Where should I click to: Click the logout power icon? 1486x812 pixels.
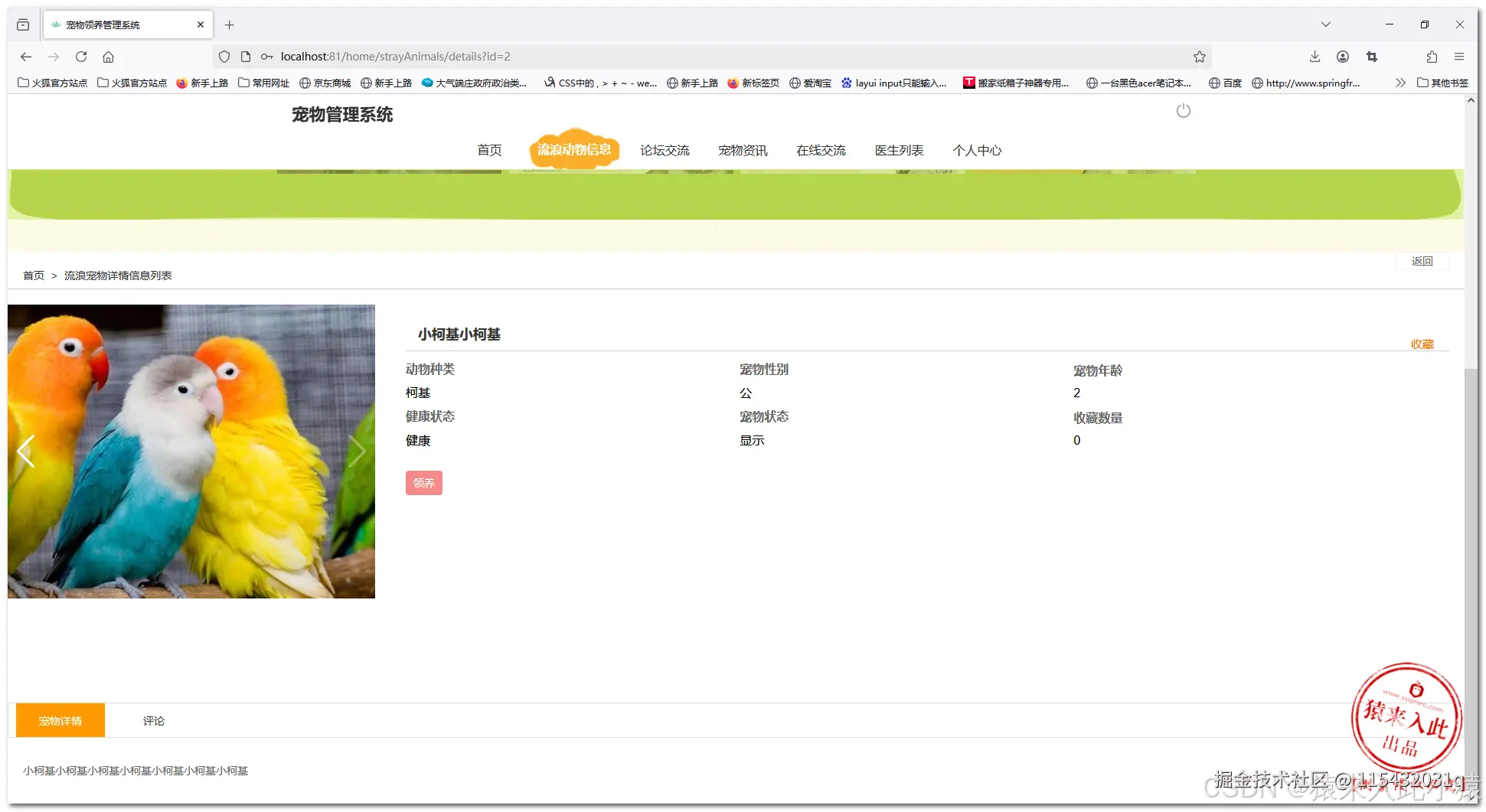1184,110
